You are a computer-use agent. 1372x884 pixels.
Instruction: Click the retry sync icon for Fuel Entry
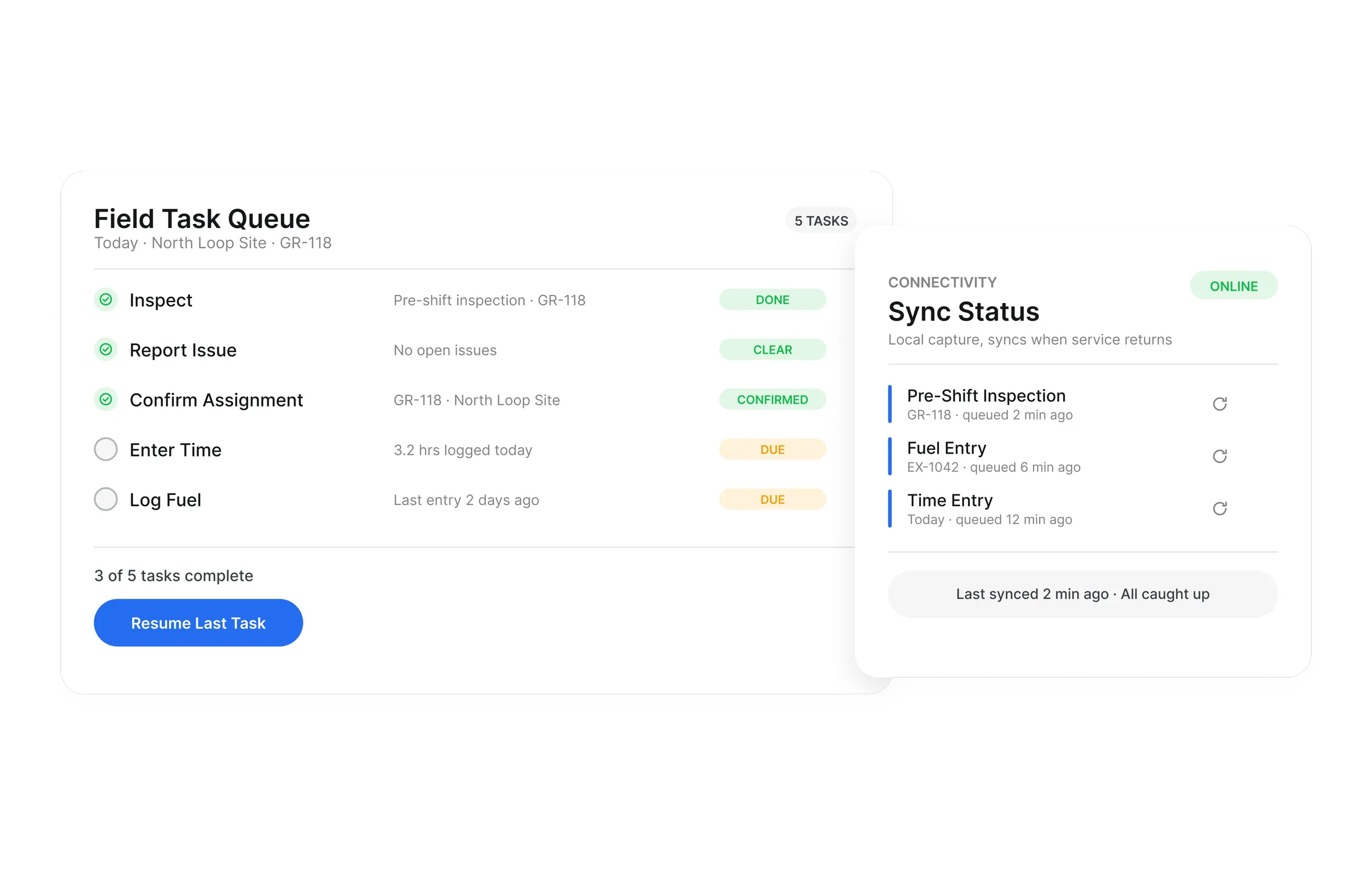1220,456
